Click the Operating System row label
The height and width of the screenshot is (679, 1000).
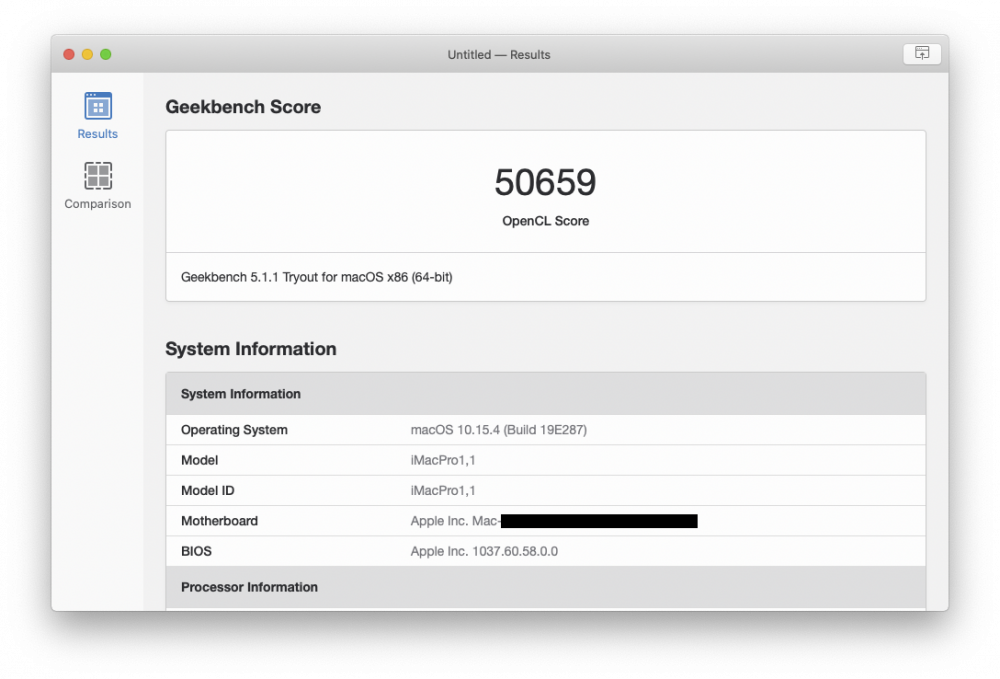point(234,430)
